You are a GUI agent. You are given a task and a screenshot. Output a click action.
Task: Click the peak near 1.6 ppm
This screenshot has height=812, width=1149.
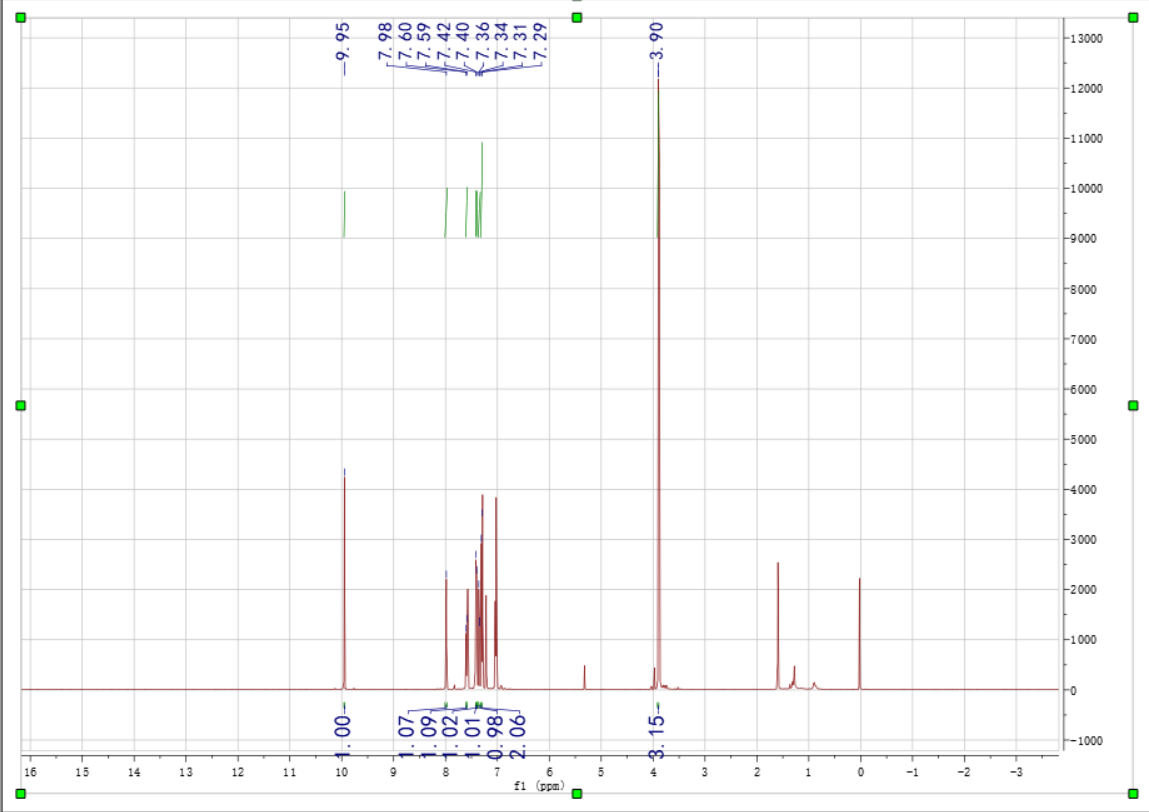777,627
